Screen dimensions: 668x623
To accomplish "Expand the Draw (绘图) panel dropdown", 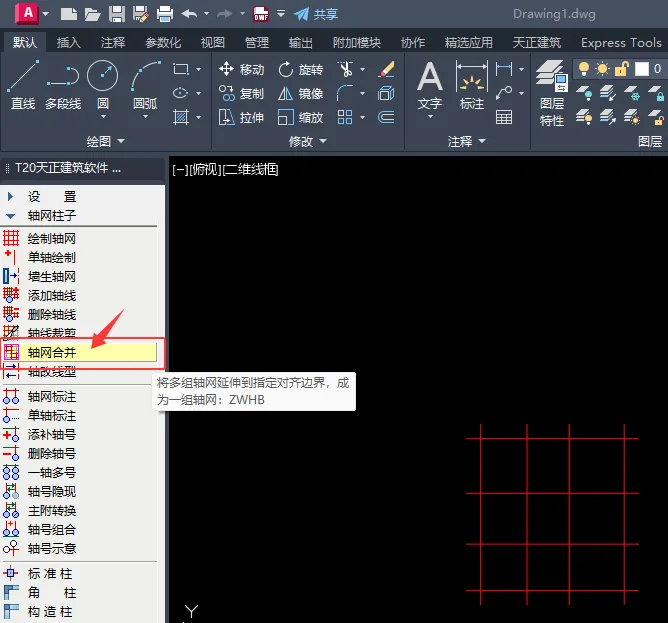I will 106,141.
